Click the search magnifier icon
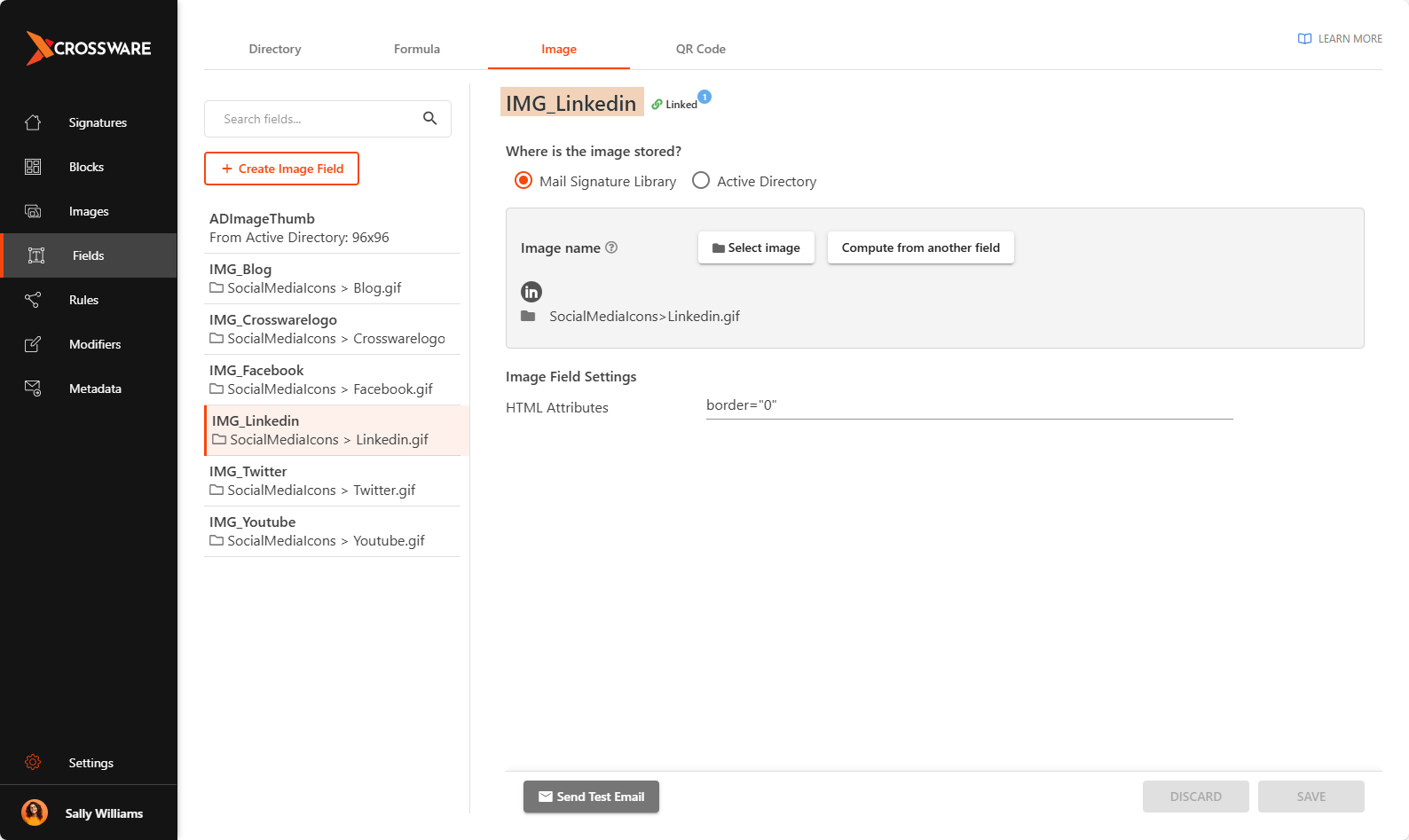 429,119
